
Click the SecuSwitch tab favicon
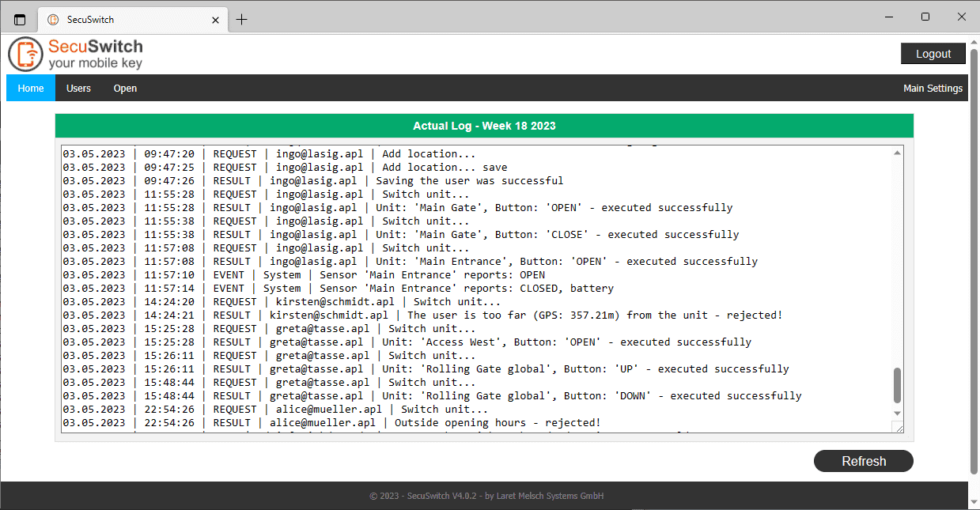pyautogui.click(x=53, y=19)
